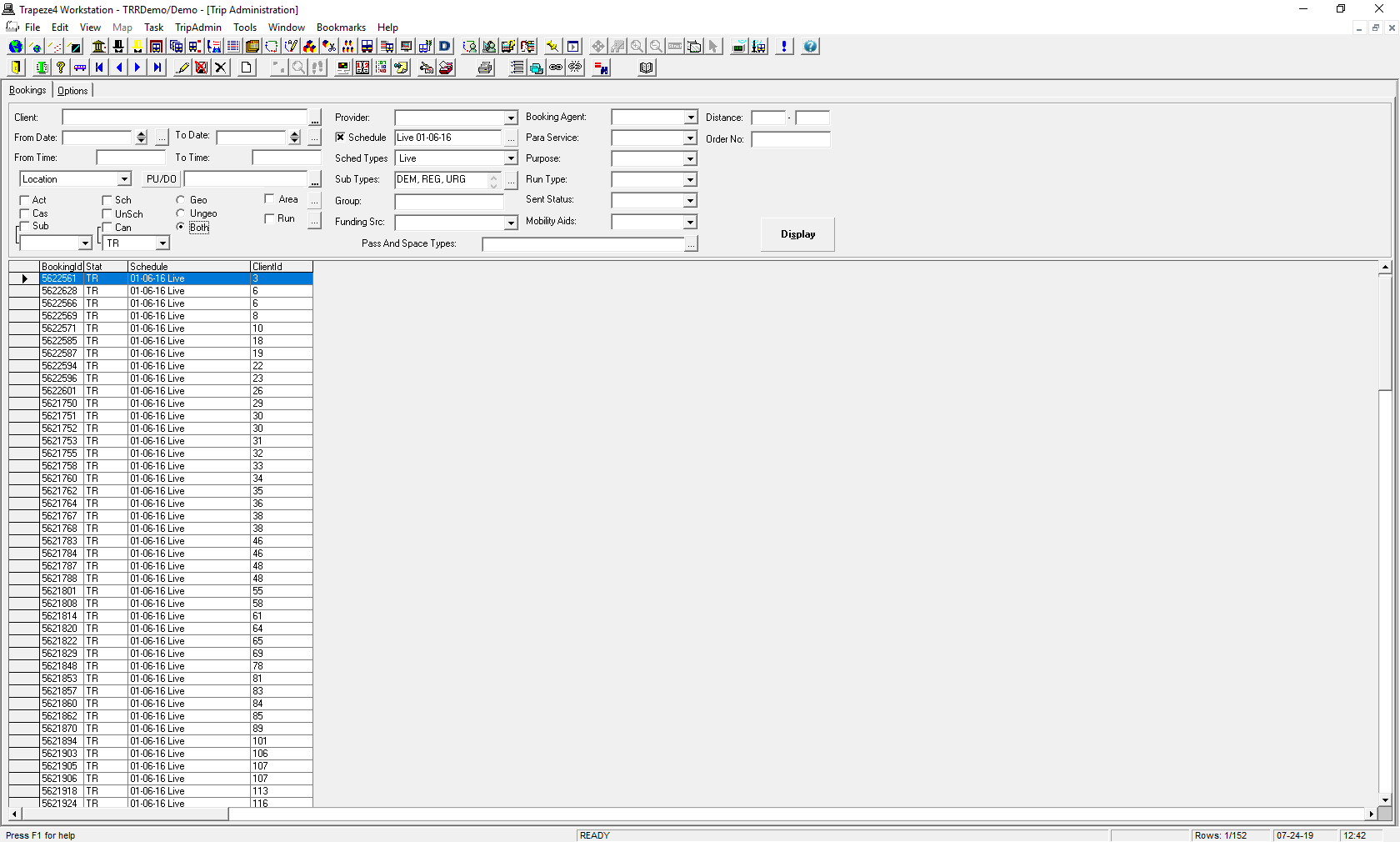This screenshot has width=1400, height=842.
Task: Uncheck the Schedule checkbox
Action: point(340,138)
